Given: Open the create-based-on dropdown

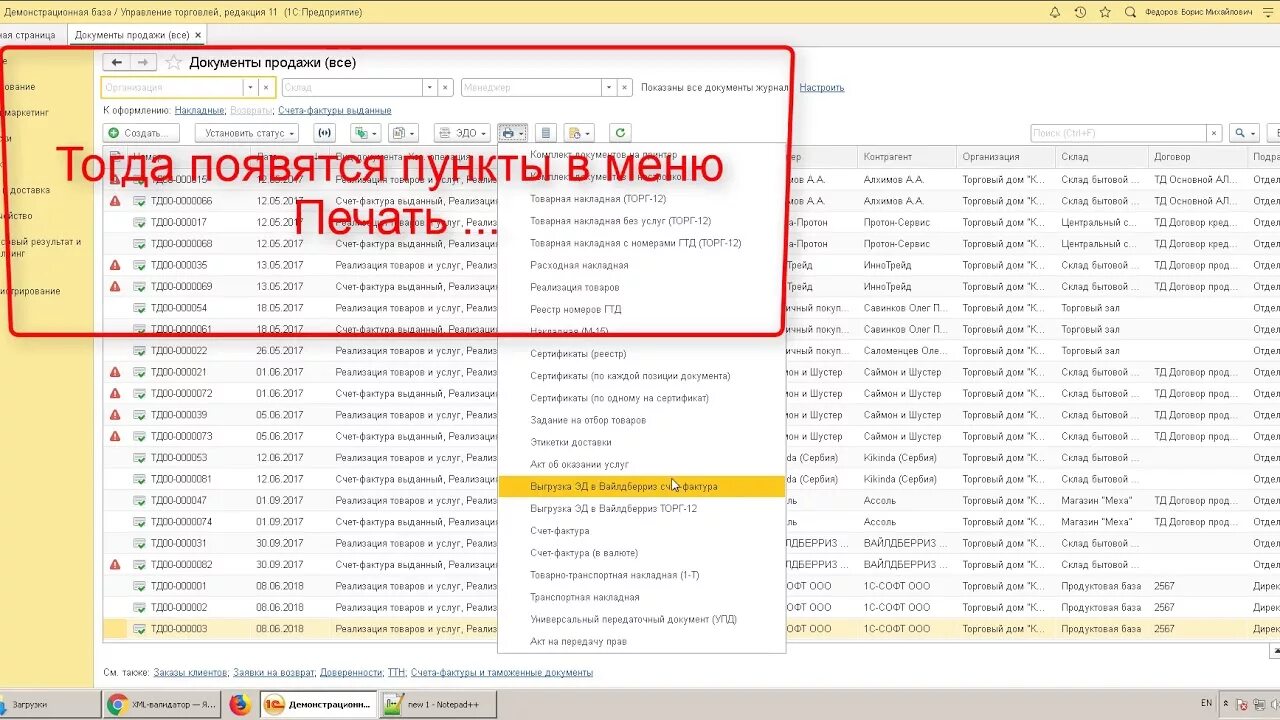Looking at the screenshot, I should coord(365,133).
